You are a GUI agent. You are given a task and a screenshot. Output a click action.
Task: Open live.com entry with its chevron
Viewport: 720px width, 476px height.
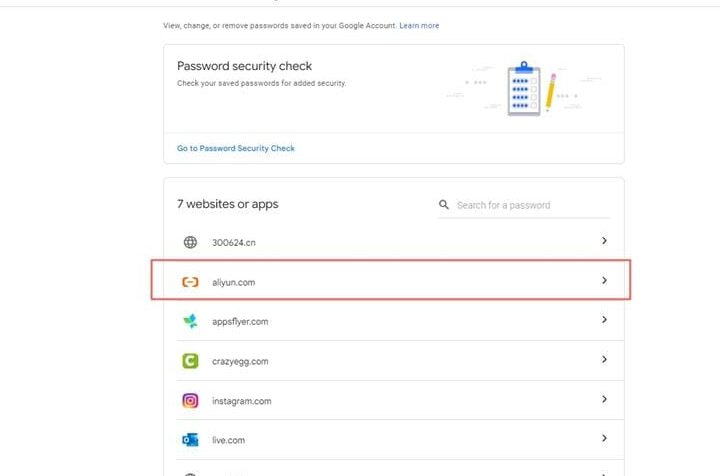(604, 438)
